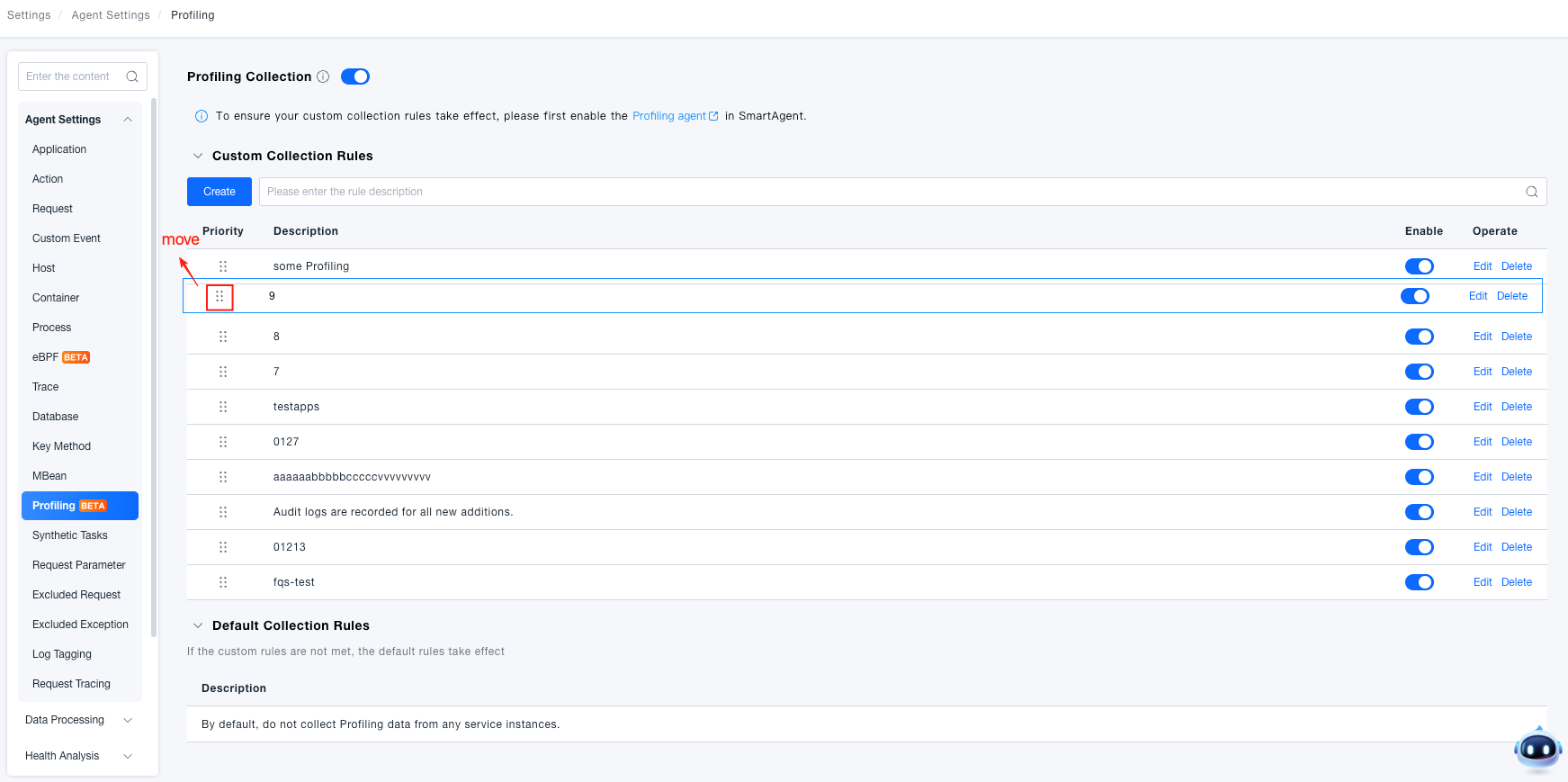This screenshot has width=1568, height=782.
Task: Disable the rule 9 enable switch
Action: tap(1415, 296)
